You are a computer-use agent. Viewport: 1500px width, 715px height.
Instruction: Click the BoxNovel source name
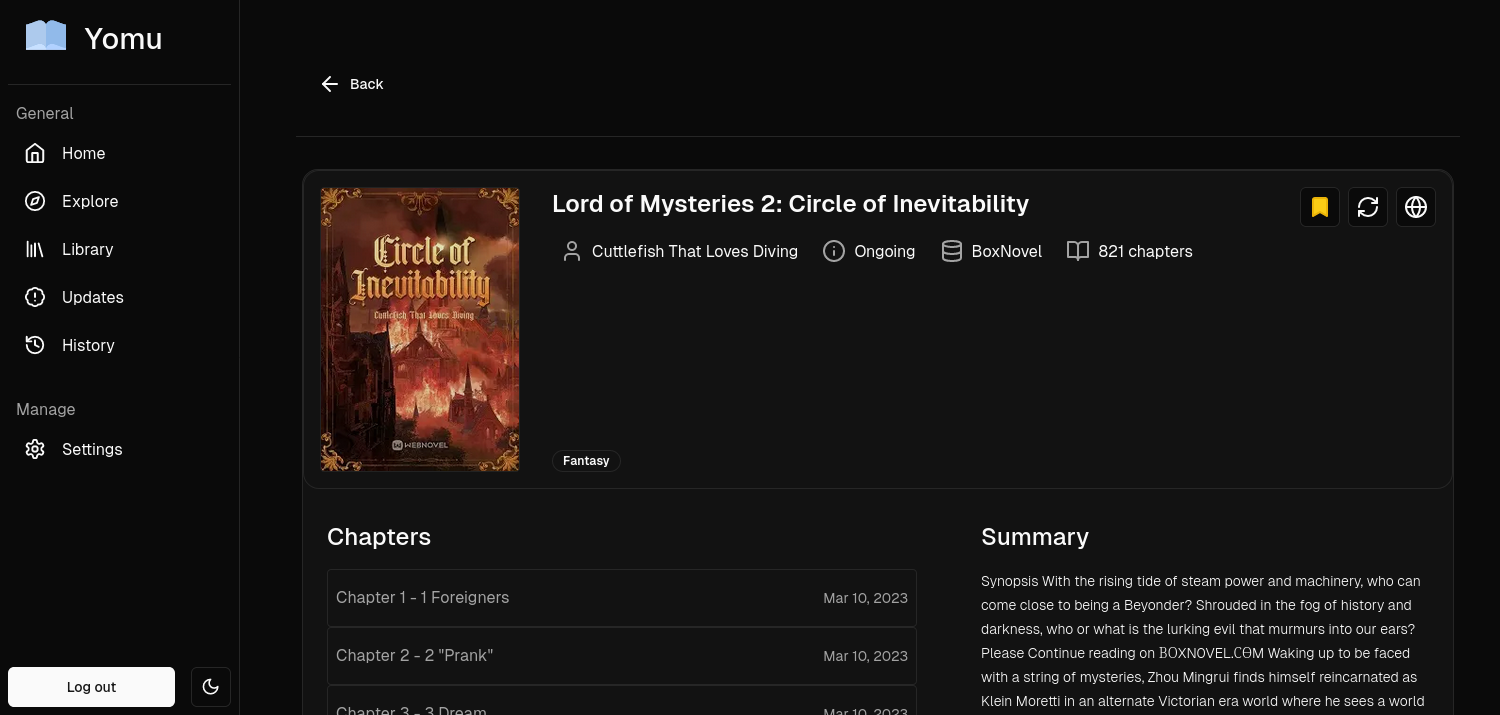tap(1007, 251)
